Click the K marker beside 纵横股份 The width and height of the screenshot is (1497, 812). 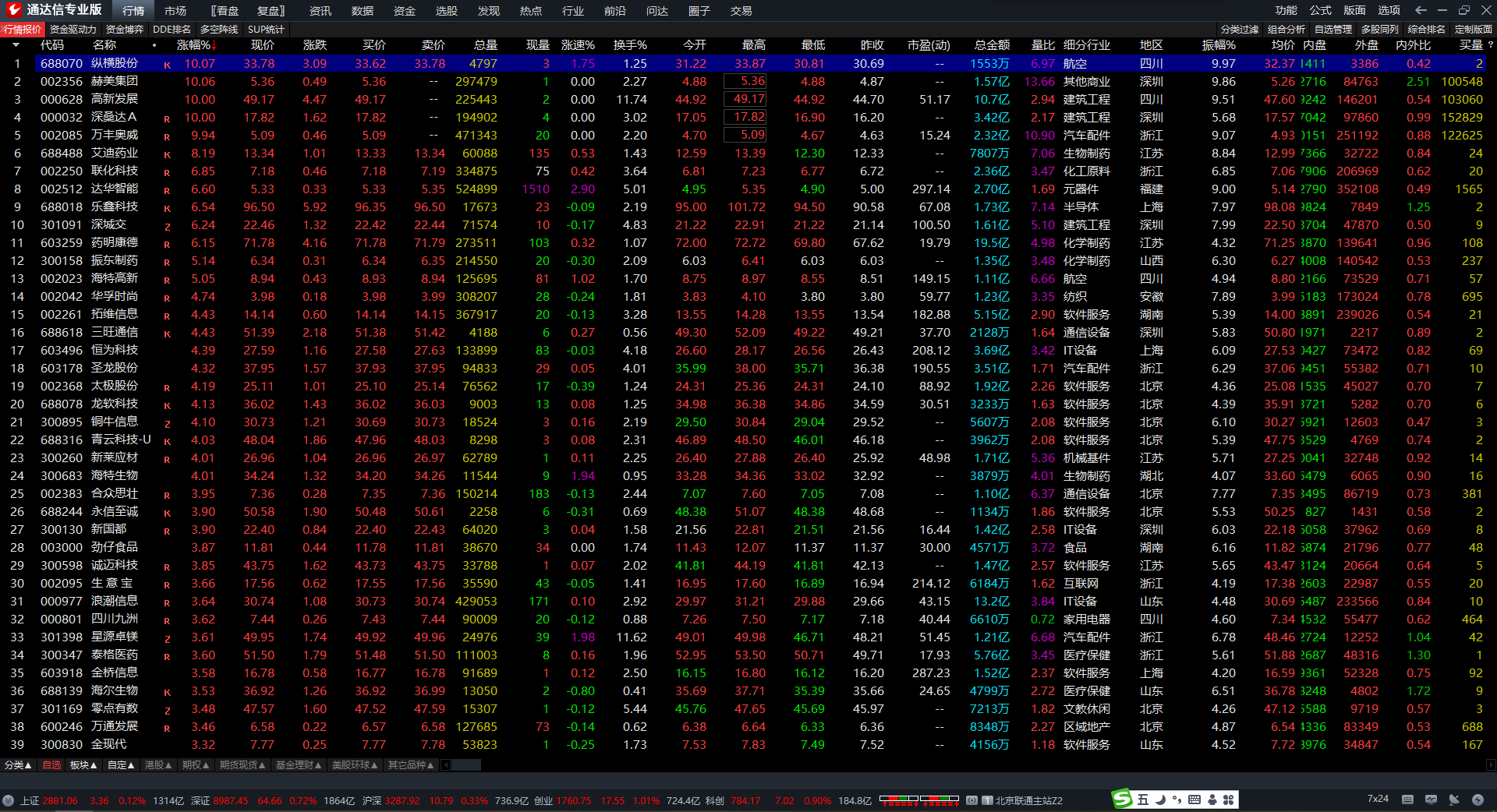pos(167,65)
